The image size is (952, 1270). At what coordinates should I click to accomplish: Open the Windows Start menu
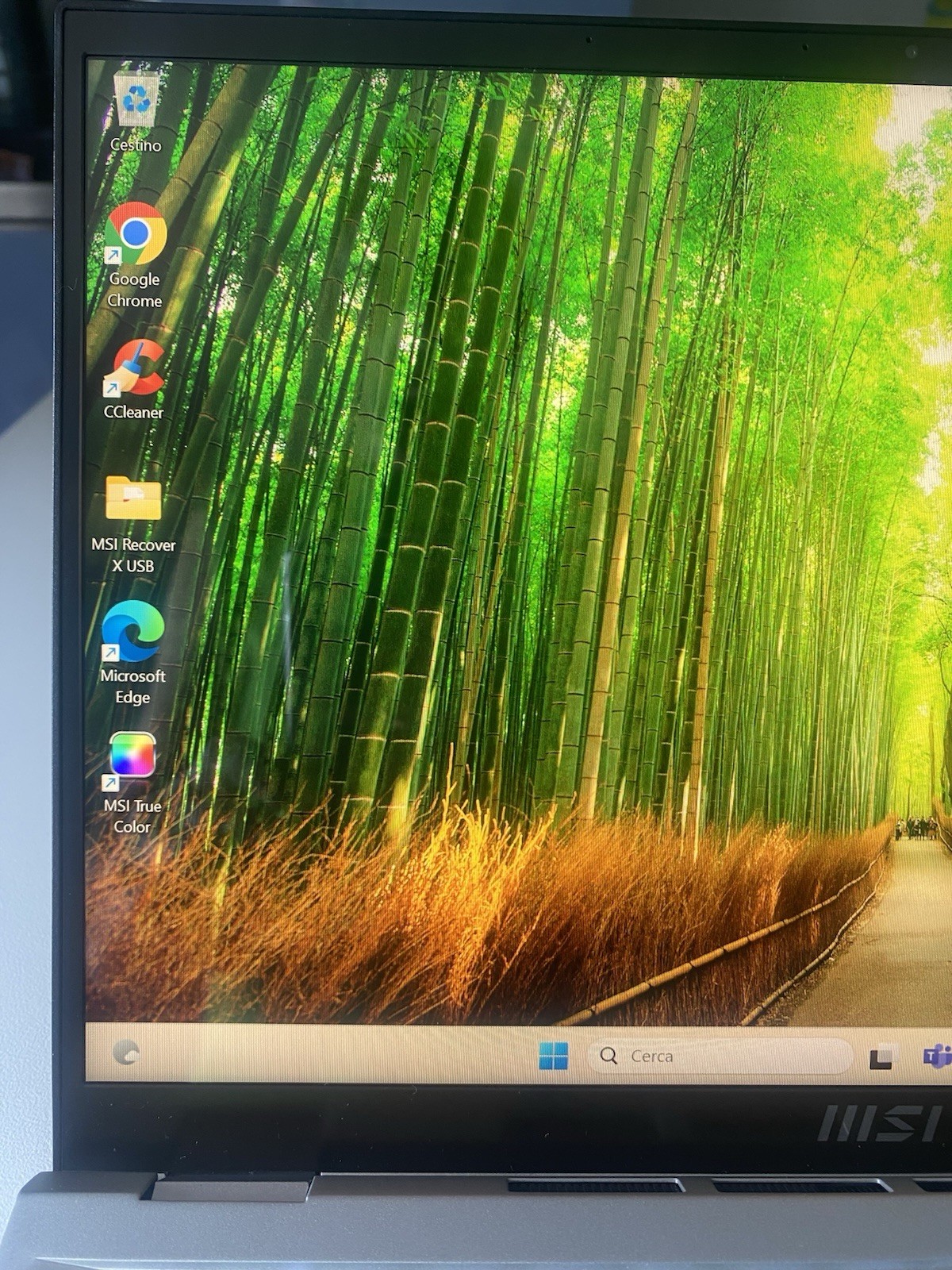click(x=553, y=1056)
